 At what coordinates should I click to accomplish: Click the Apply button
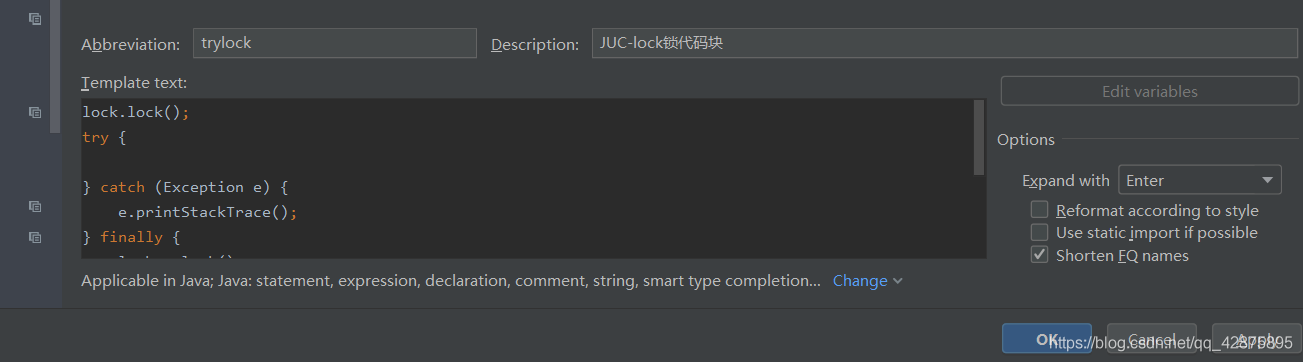click(x=1257, y=339)
